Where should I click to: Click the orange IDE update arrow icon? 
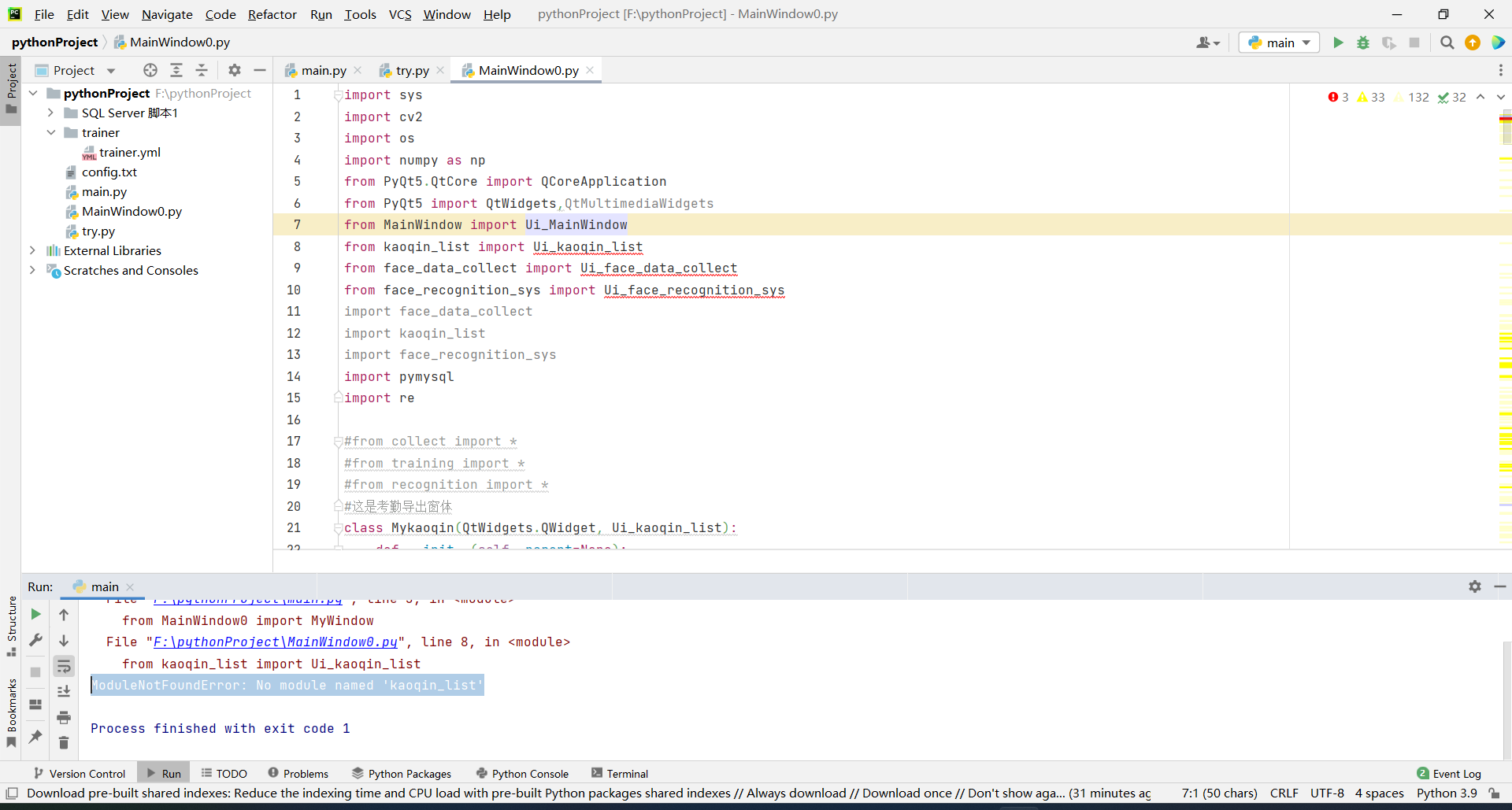(x=1473, y=43)
